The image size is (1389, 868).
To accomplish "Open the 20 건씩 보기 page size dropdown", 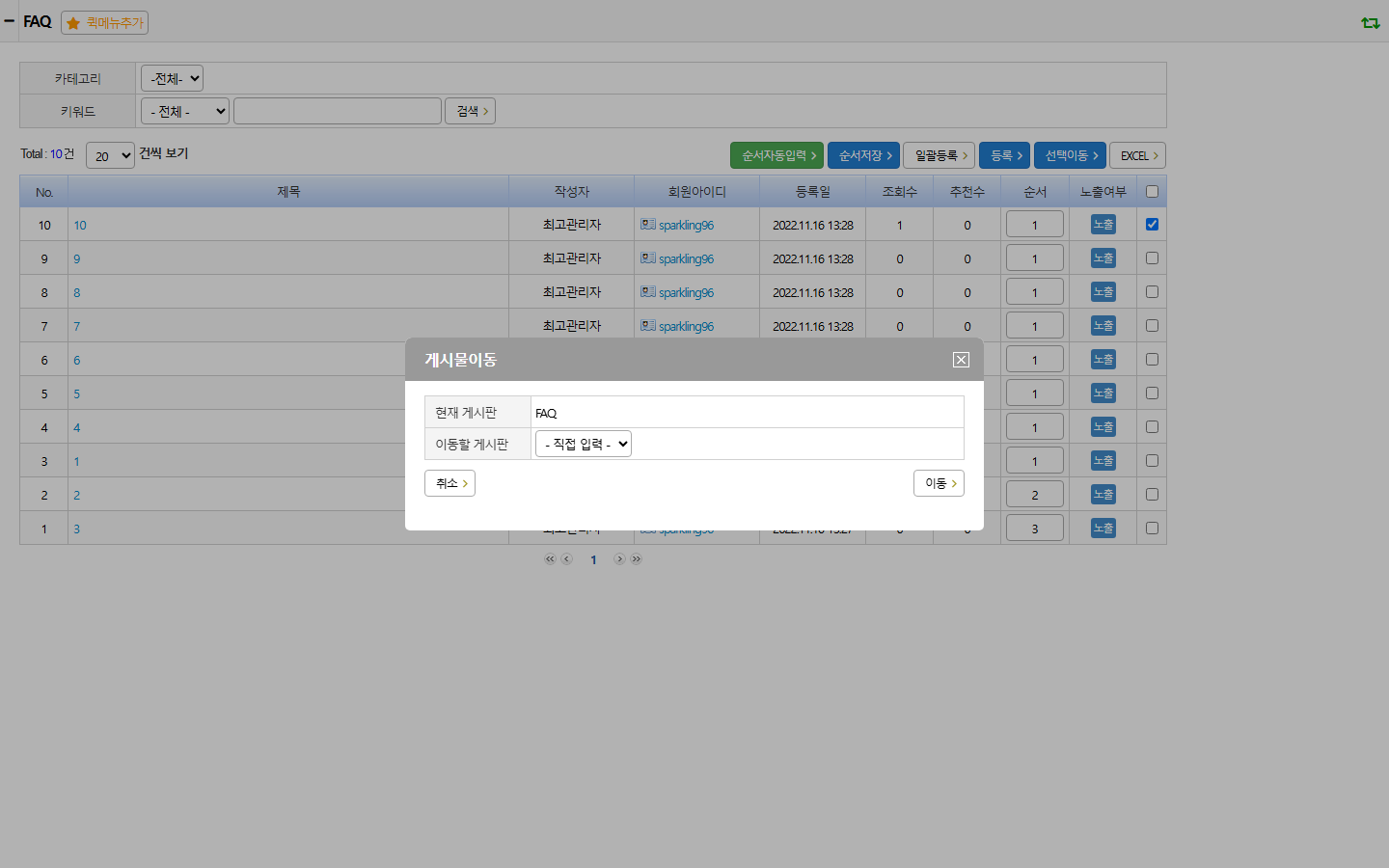I will coord(110,155).
